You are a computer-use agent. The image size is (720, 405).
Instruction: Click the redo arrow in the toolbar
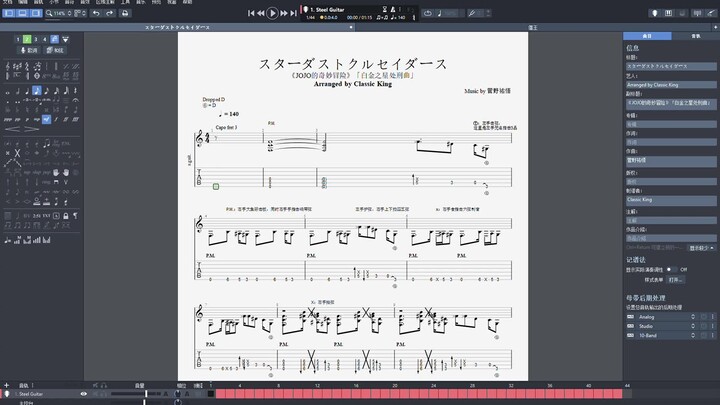(x=109, y=13)
